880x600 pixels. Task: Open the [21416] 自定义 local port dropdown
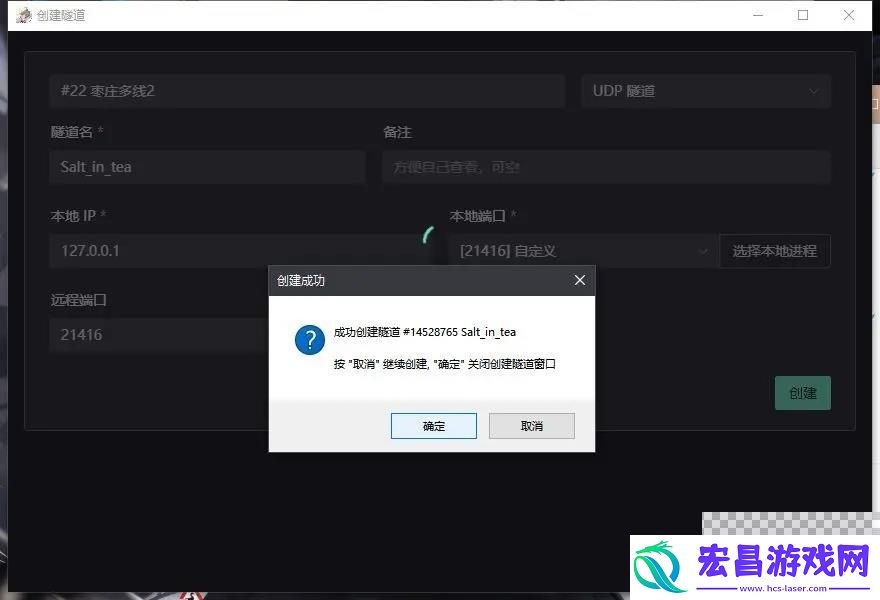582,251
